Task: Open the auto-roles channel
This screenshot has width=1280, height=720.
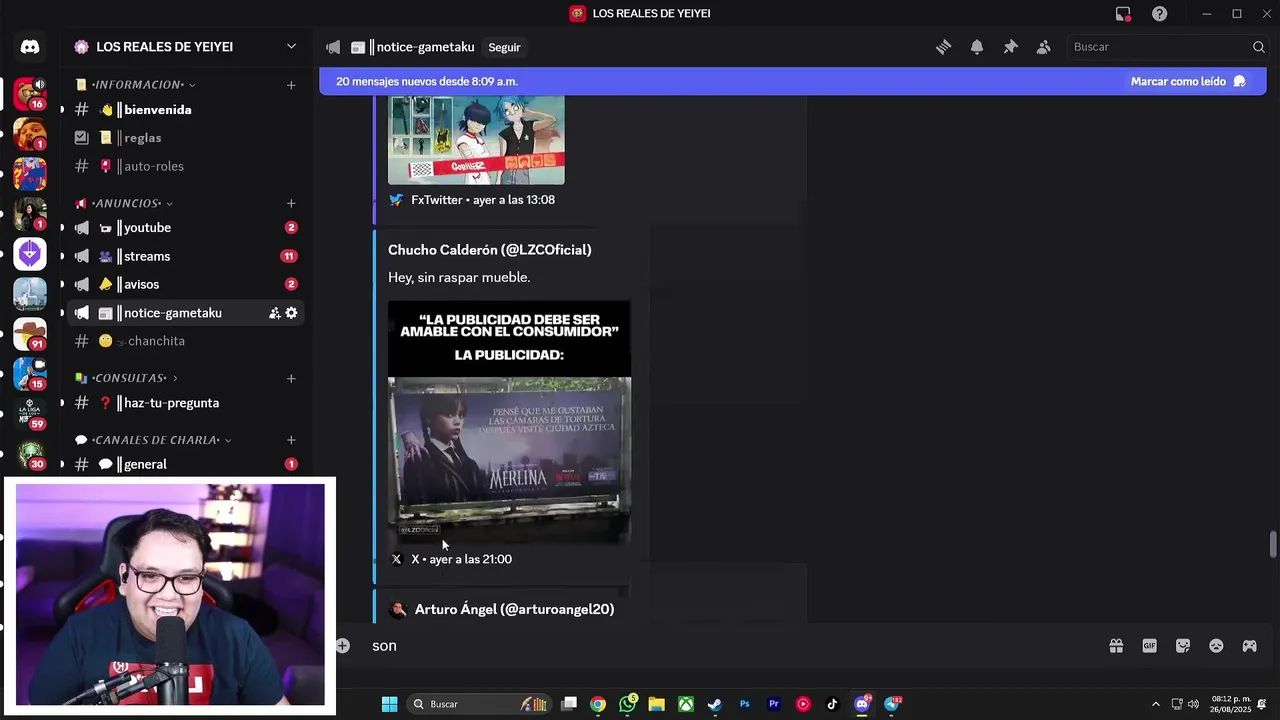Action: 185,166
